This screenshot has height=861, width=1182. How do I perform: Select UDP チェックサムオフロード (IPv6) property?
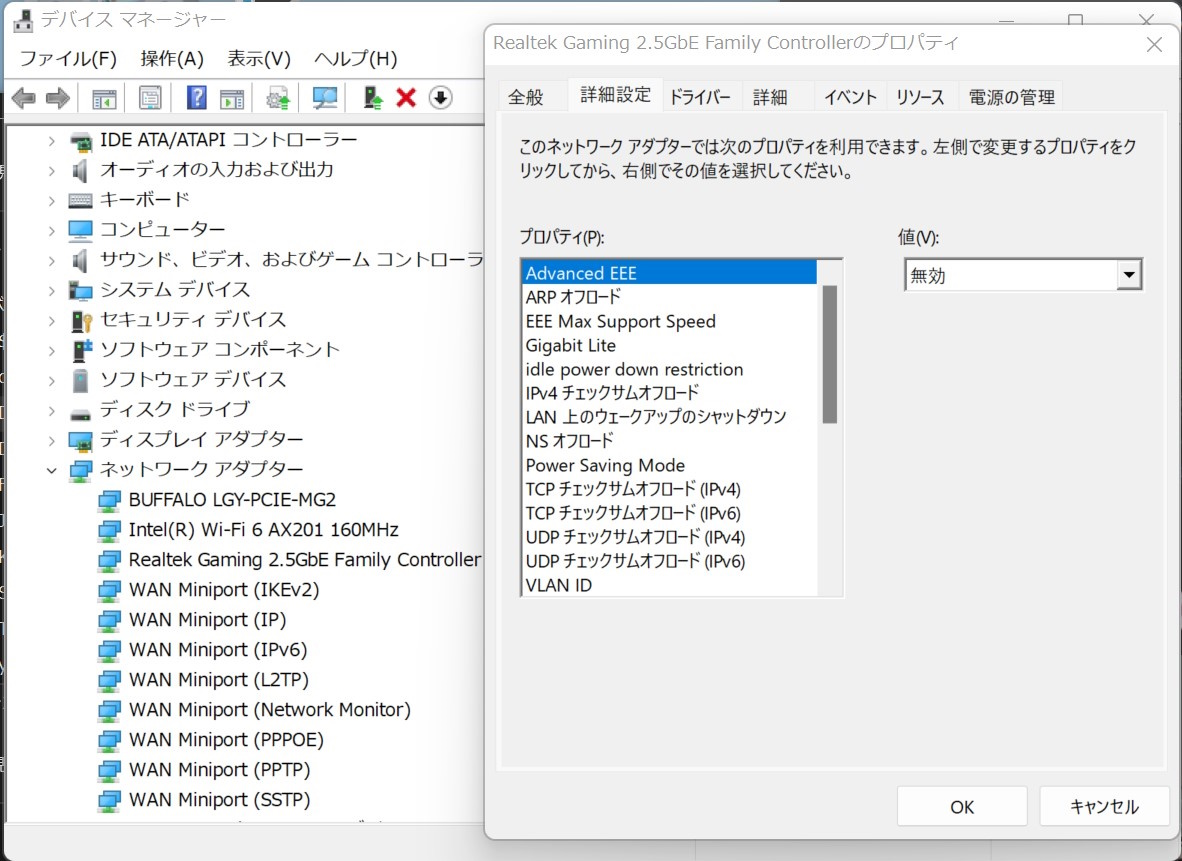point(668,561)
